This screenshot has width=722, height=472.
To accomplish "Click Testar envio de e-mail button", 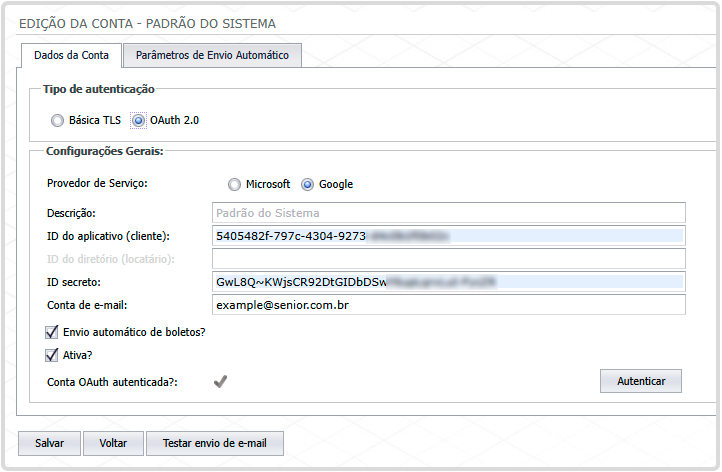I will click(215, 442).
